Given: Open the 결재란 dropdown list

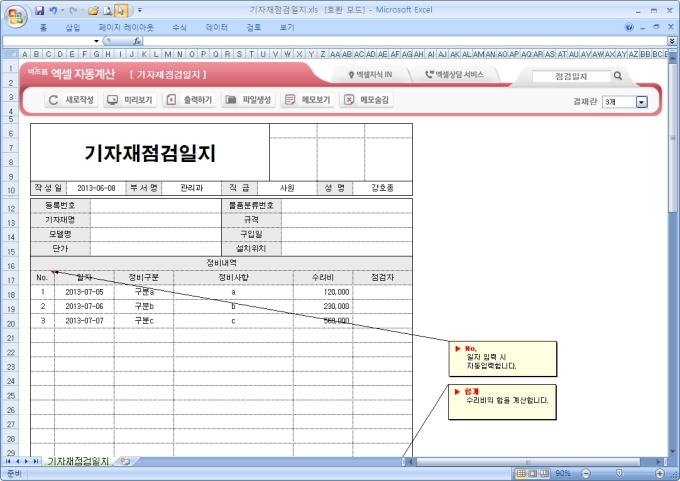Looking at the screenshot, I should pos(641,102).
